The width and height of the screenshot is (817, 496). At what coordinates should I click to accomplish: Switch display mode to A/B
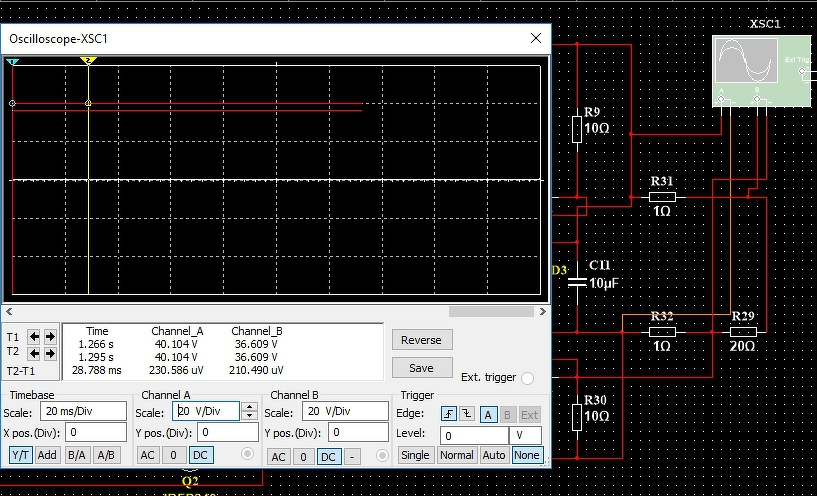pyautogui.click(x=106, y=455)
